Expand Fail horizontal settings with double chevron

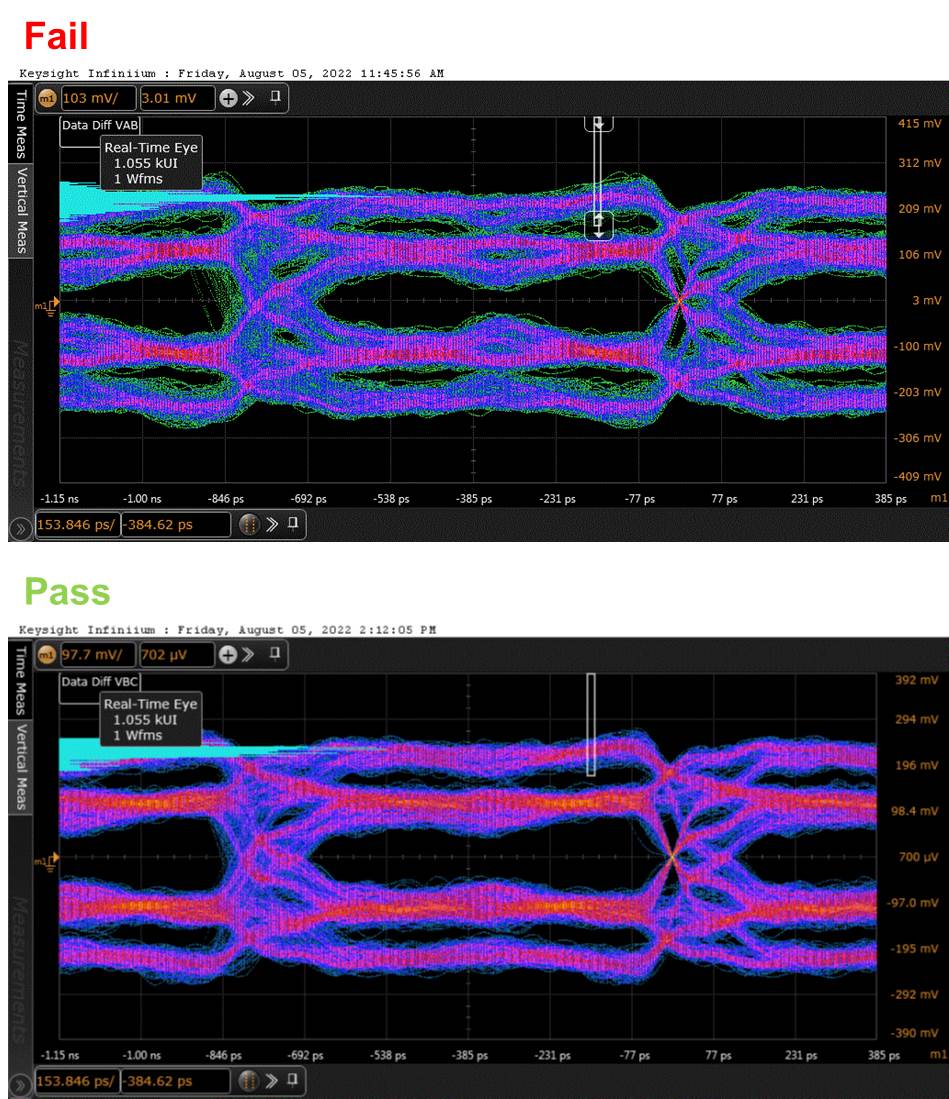pos(272,524)
